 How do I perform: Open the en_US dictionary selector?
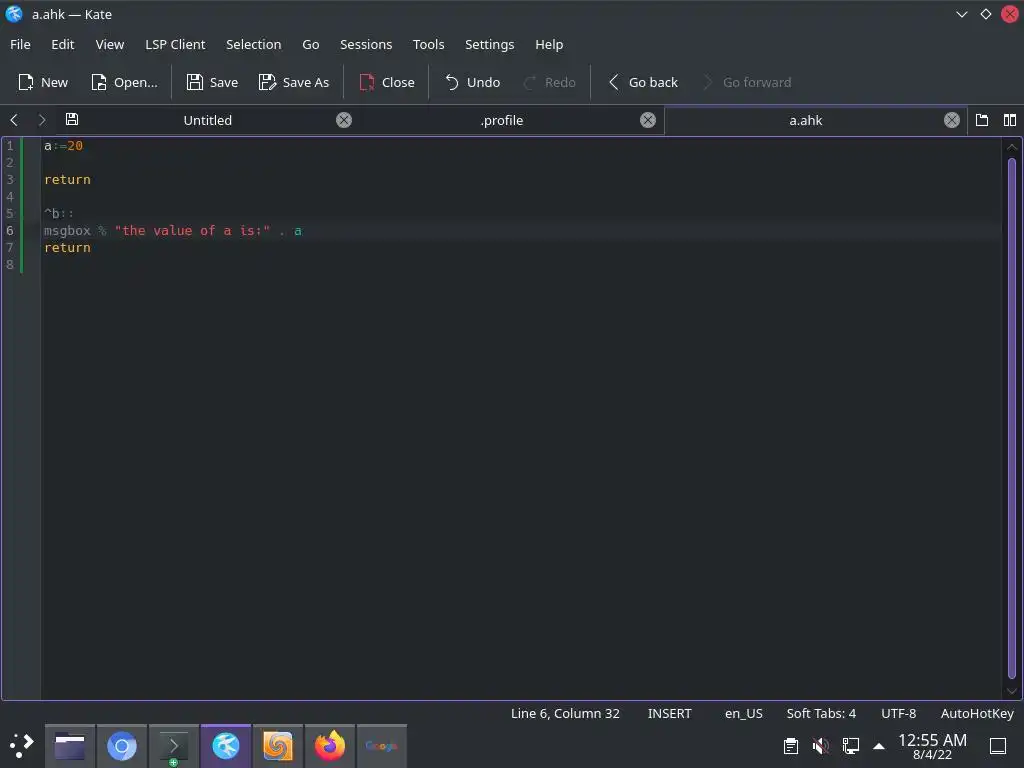pyautogui.click(x=744, y=713)
